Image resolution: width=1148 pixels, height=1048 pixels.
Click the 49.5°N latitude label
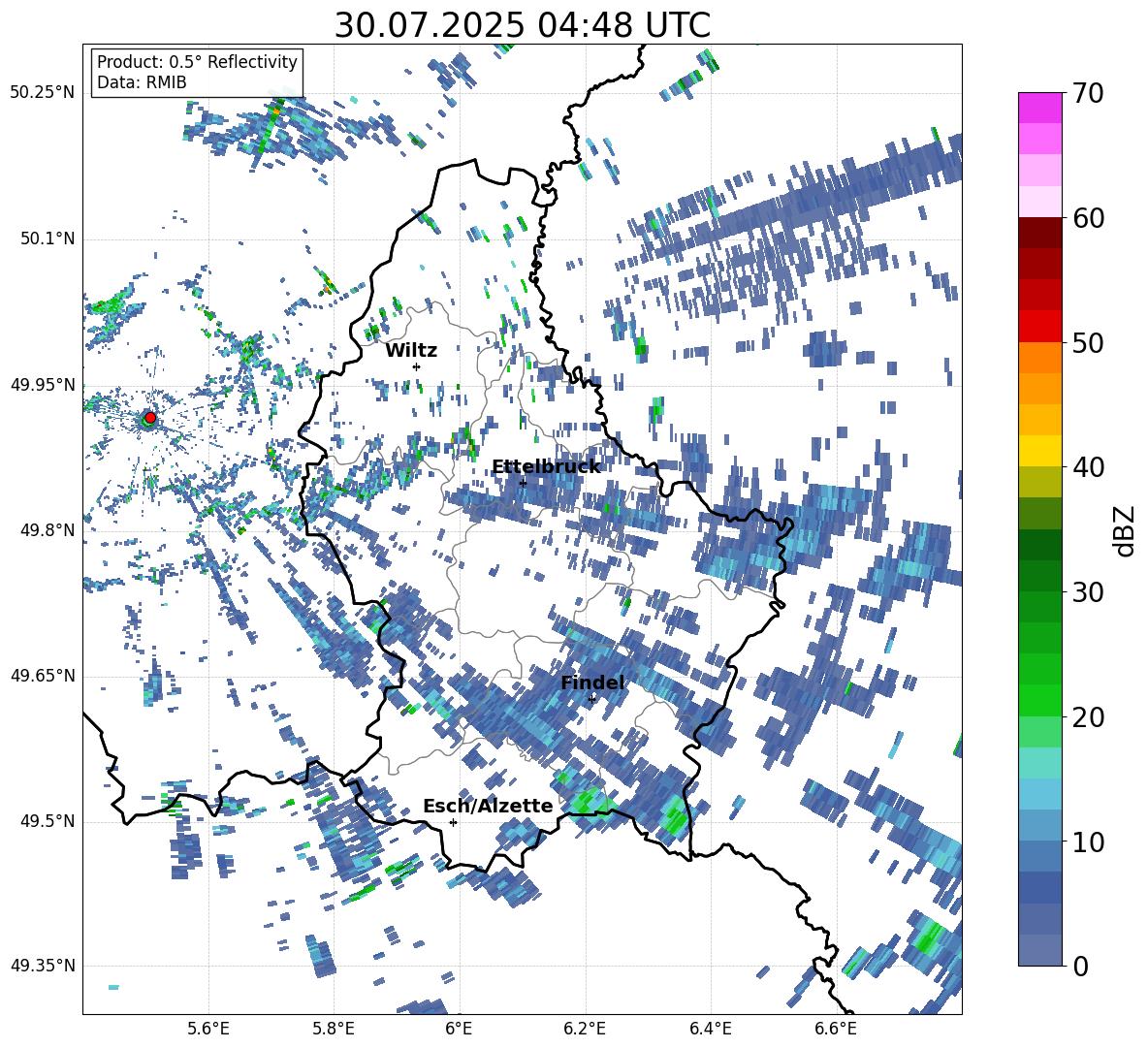click(x=47, y=821)
